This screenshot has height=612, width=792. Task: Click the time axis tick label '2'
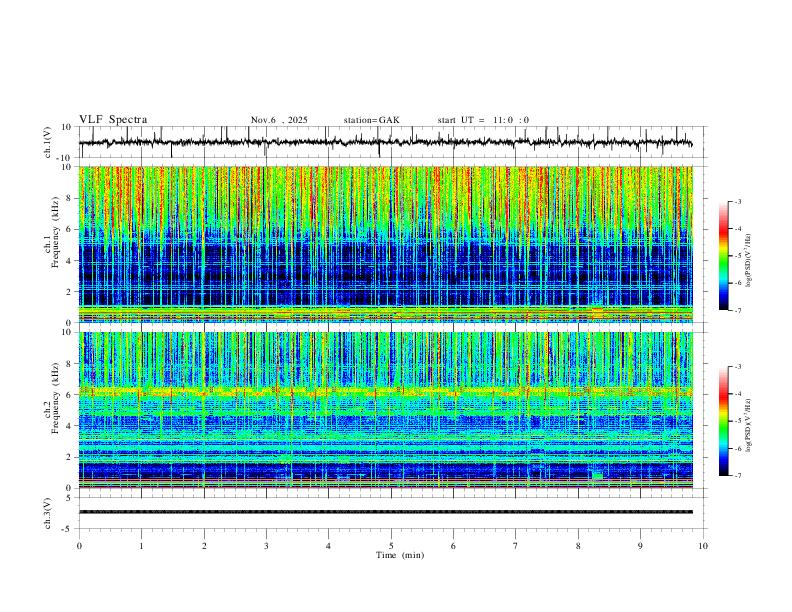pos(204,546)
